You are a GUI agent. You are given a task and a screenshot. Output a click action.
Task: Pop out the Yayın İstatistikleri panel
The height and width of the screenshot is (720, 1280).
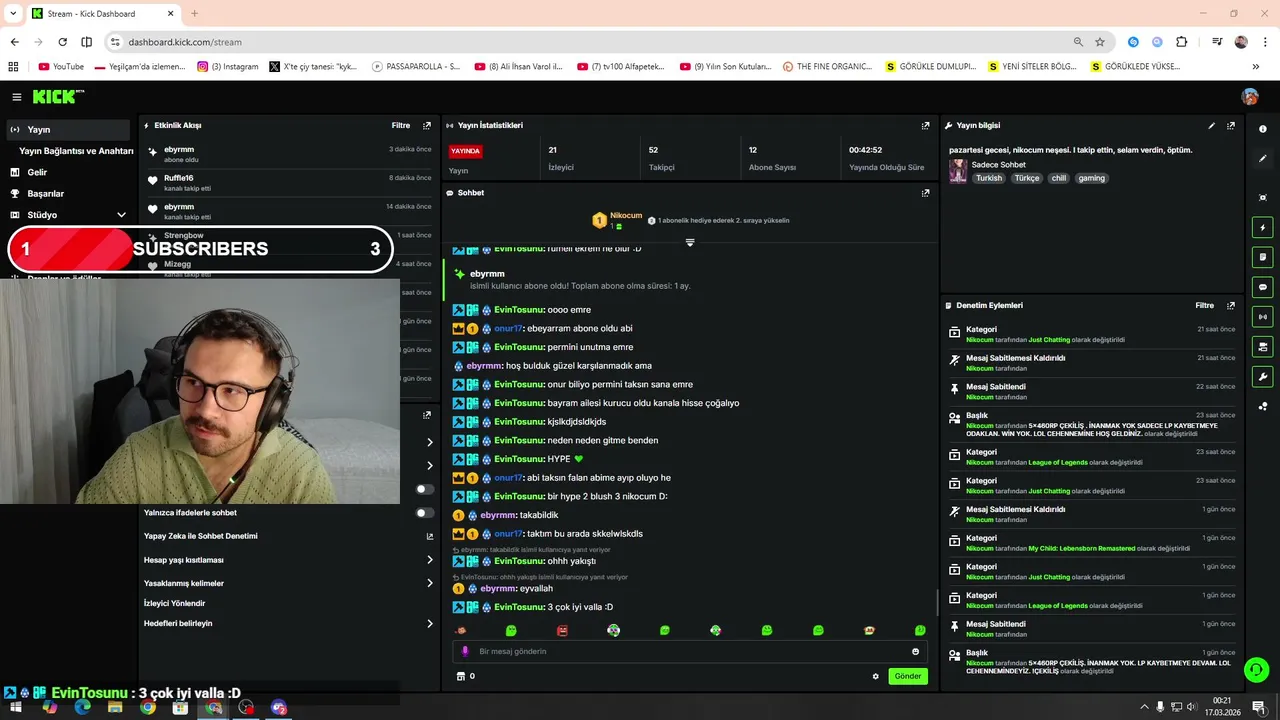pos(926,126)
